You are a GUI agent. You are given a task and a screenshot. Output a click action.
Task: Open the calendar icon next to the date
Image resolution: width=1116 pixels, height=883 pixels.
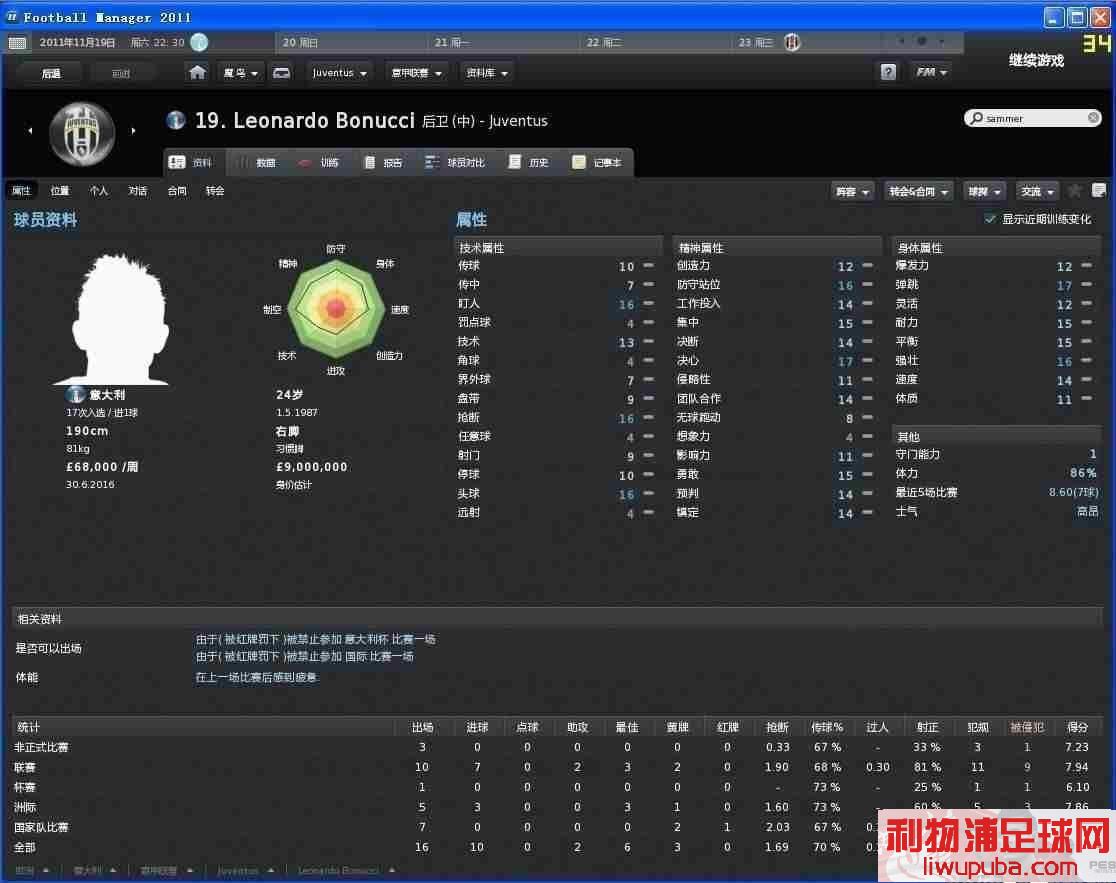point(17,43)
